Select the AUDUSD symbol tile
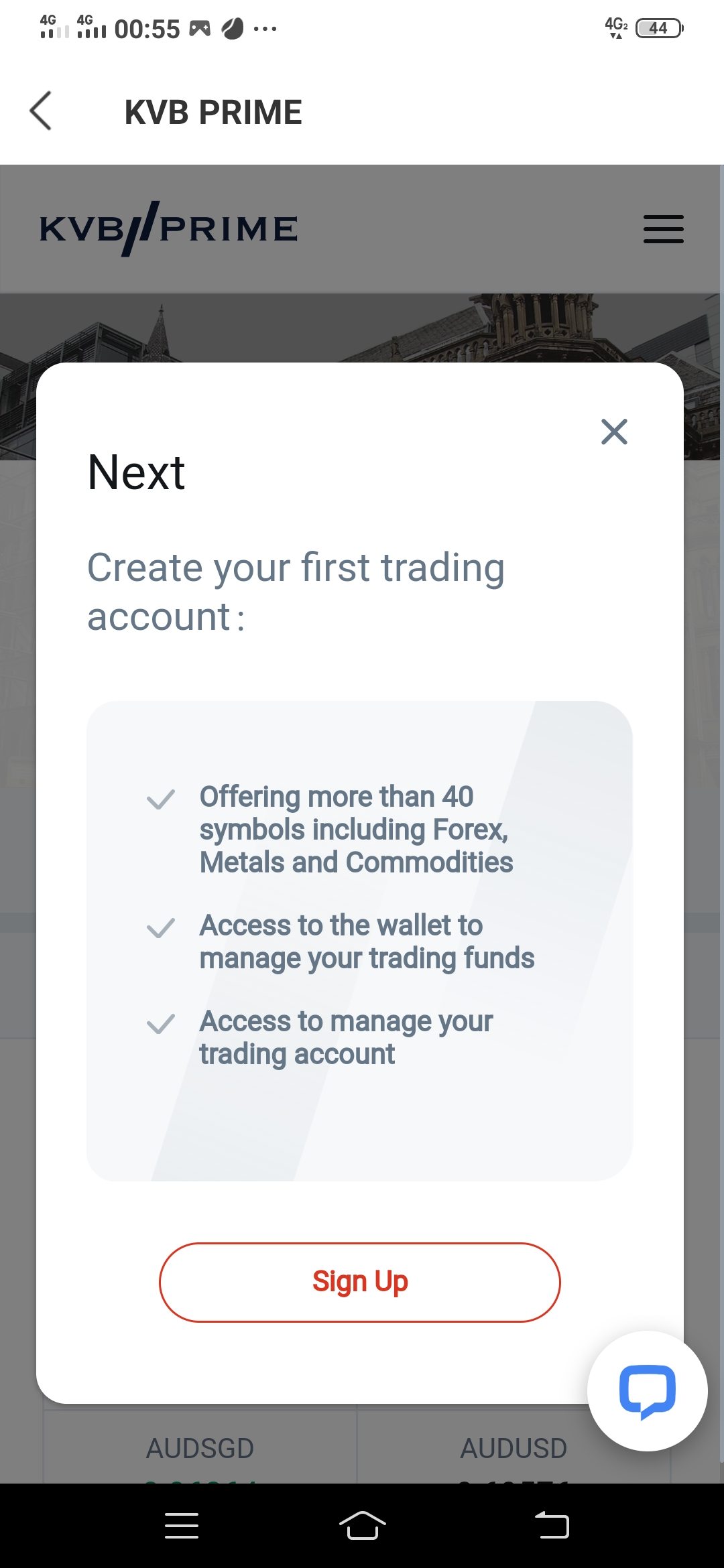 (514, 1447)
